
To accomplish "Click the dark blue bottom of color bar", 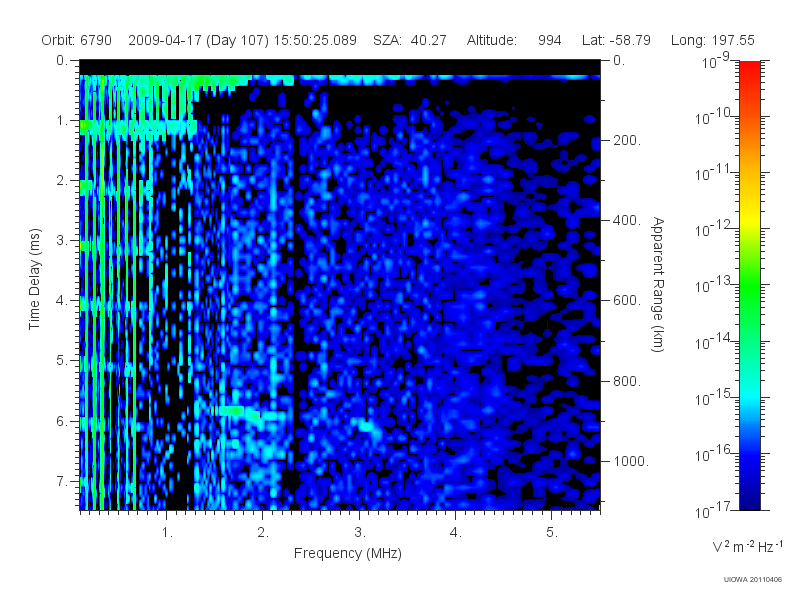I will pyautogui.click(x=749, y=497).
